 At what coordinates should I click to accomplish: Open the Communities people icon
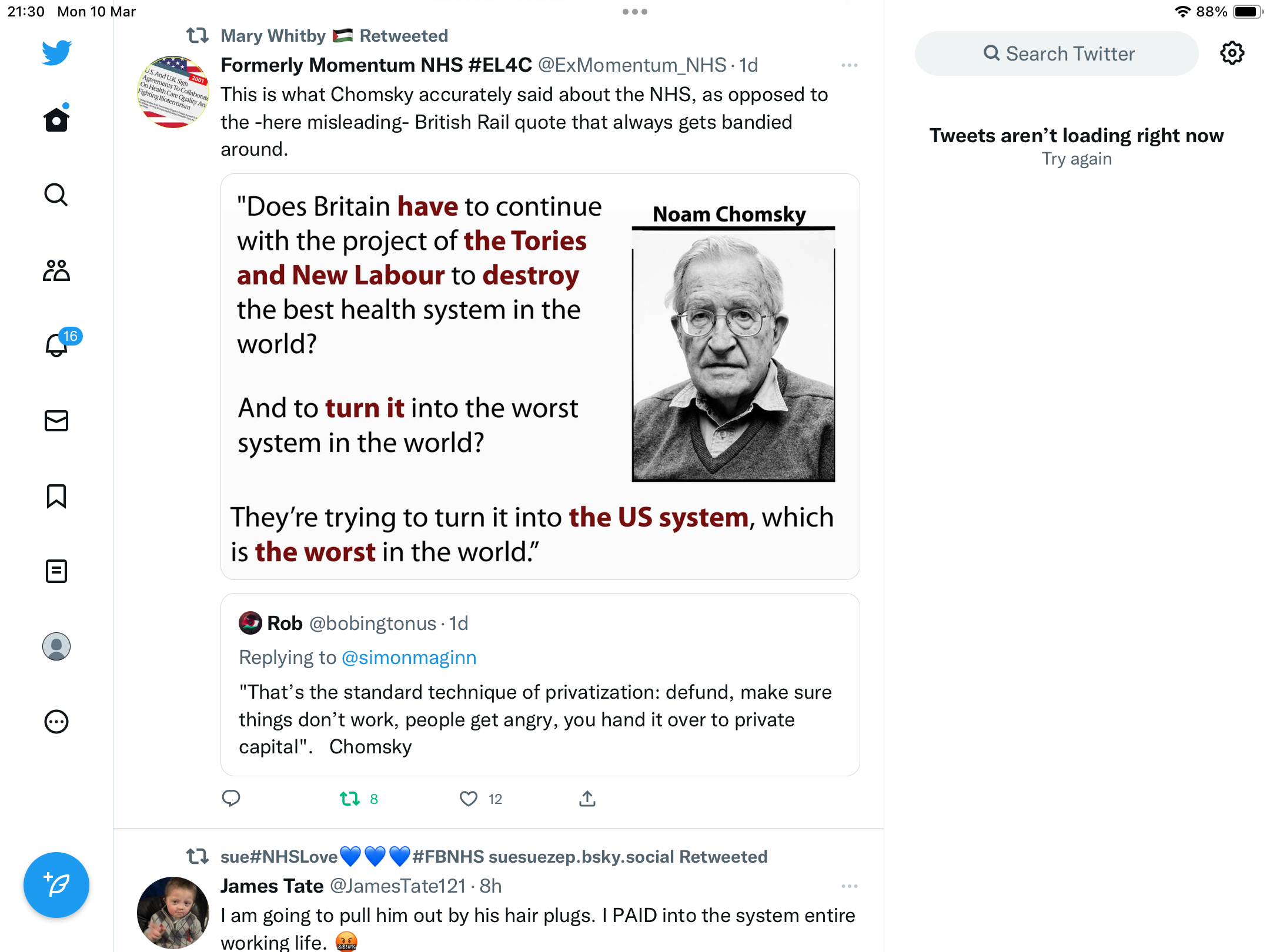[56, 270]
